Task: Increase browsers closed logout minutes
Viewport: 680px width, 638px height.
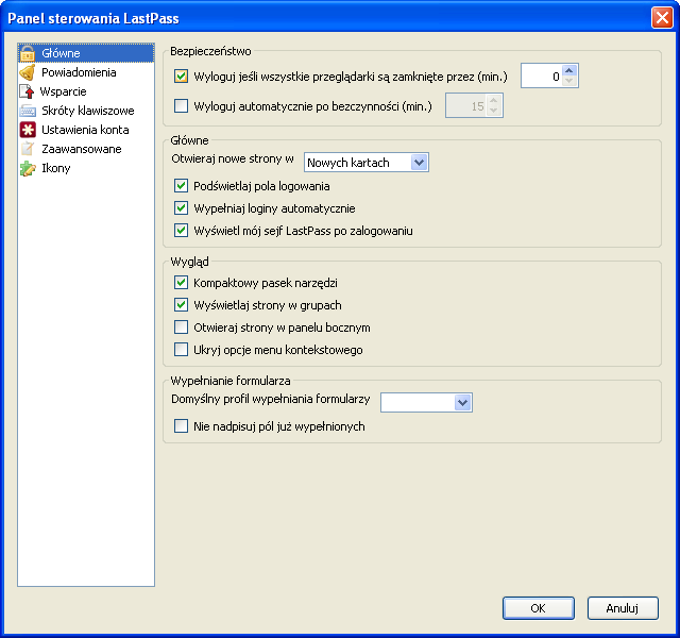Action: point(569,70)
